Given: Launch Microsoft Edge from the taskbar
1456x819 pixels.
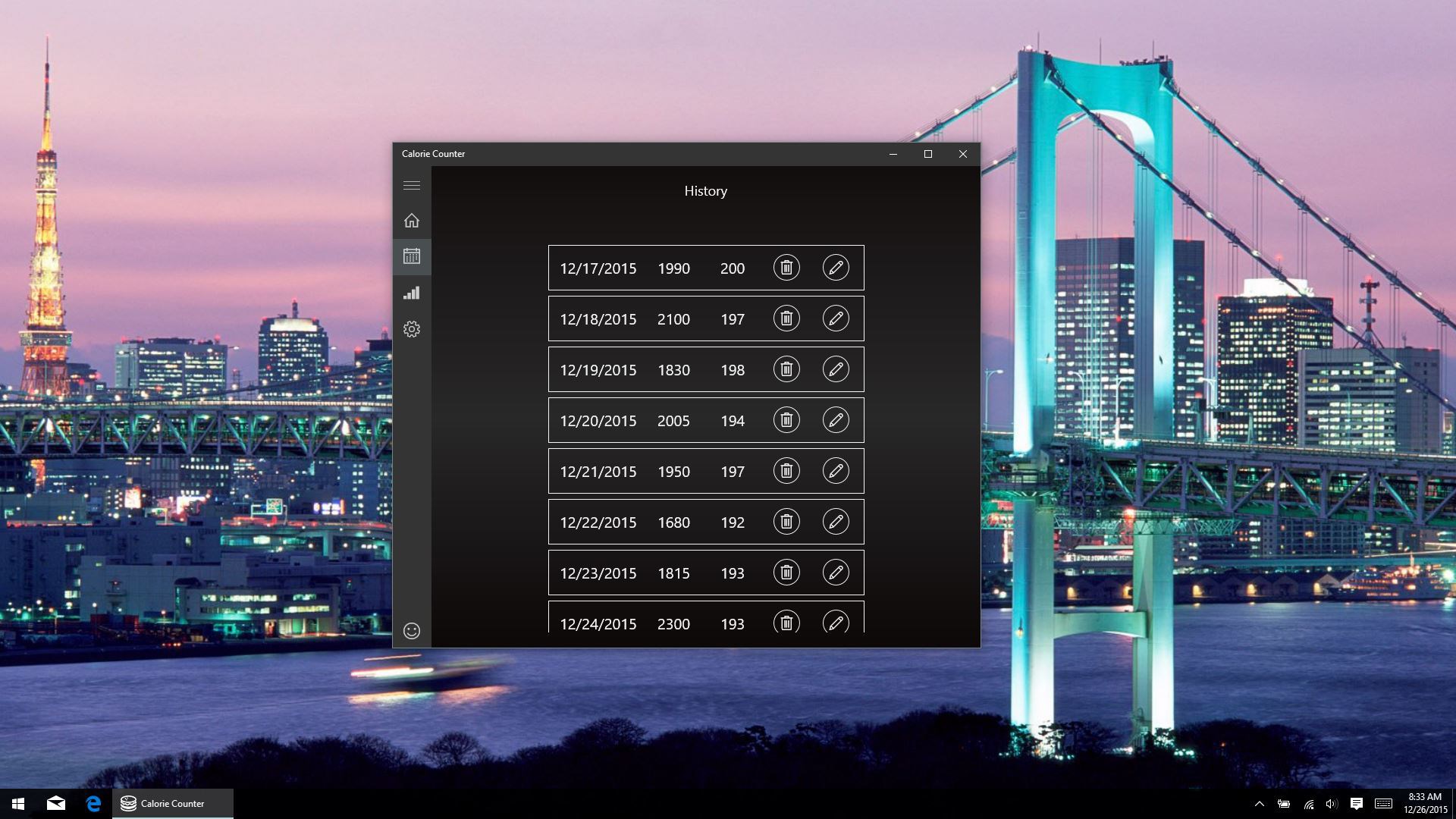Looking at the screenshot, I should (x=93, y=804).
